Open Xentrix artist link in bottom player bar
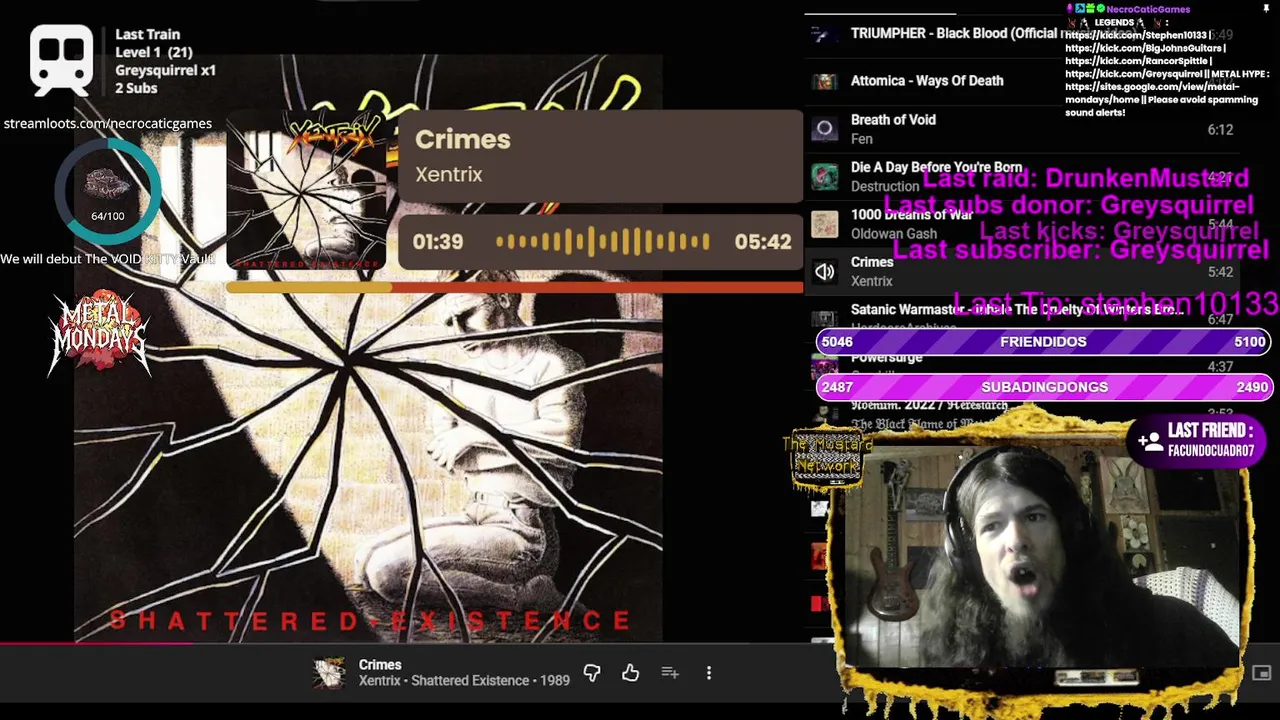Image resolution: width=1280 pixels, height=720 pixels. [x=379, y=681]
